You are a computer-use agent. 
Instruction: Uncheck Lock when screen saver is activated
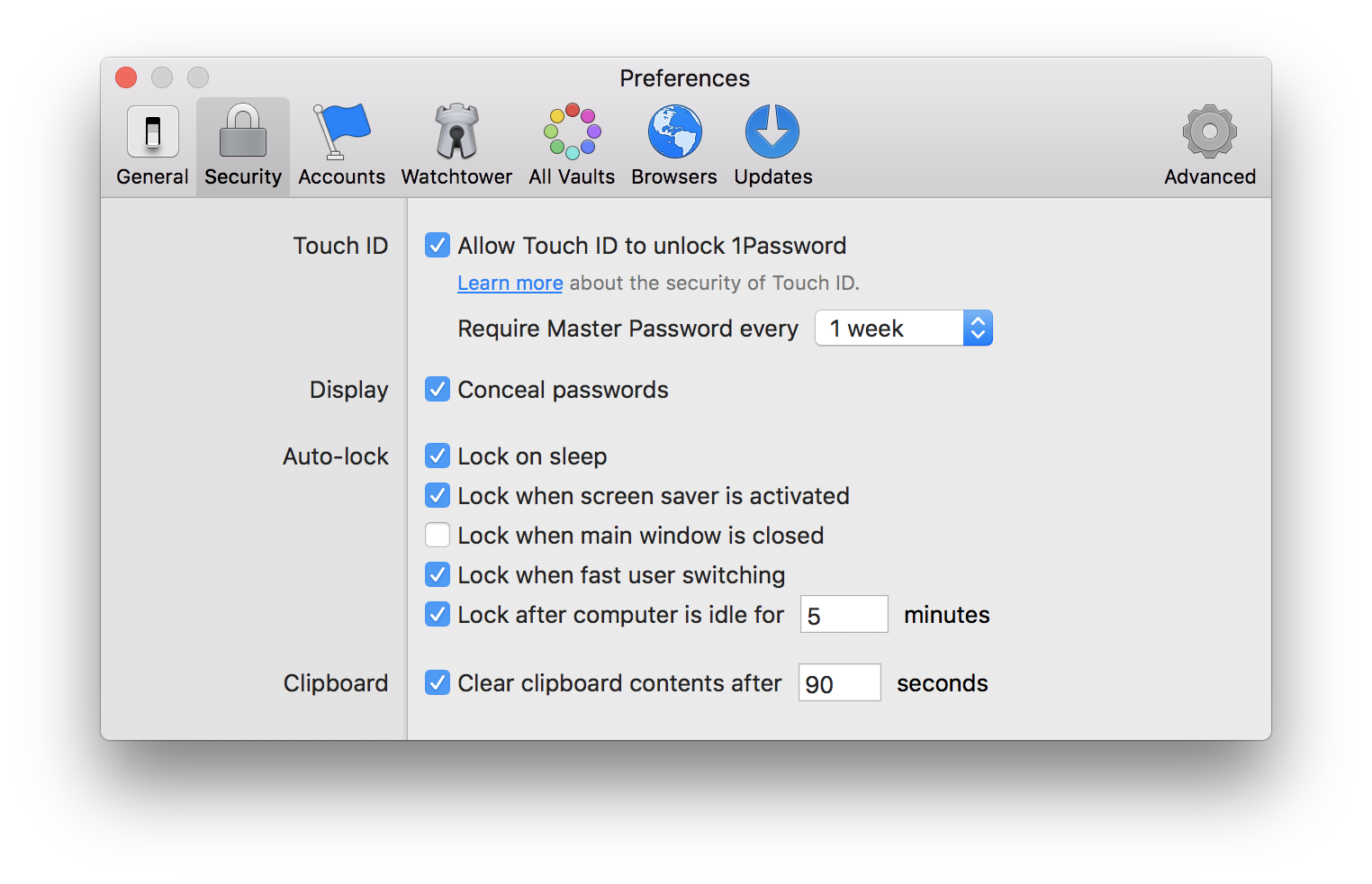point(438,495)
